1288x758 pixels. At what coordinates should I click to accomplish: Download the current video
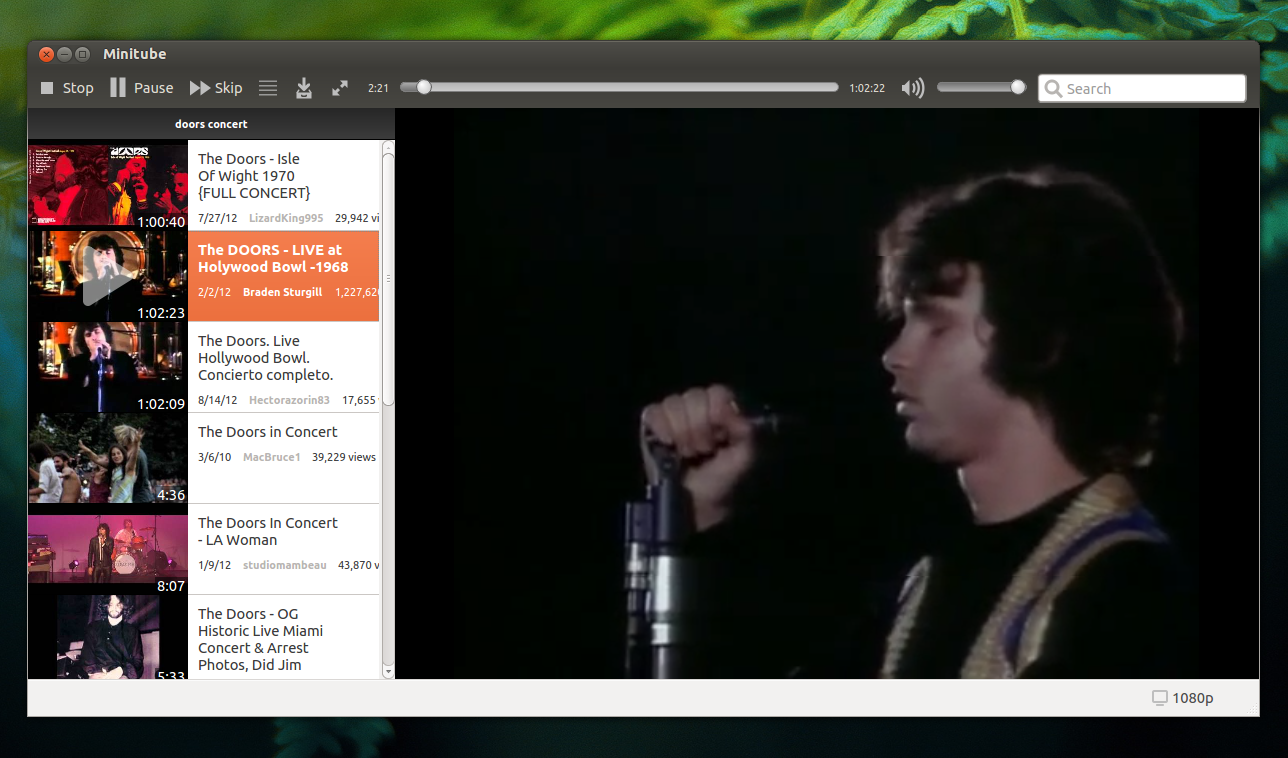[x=304, y=88]
